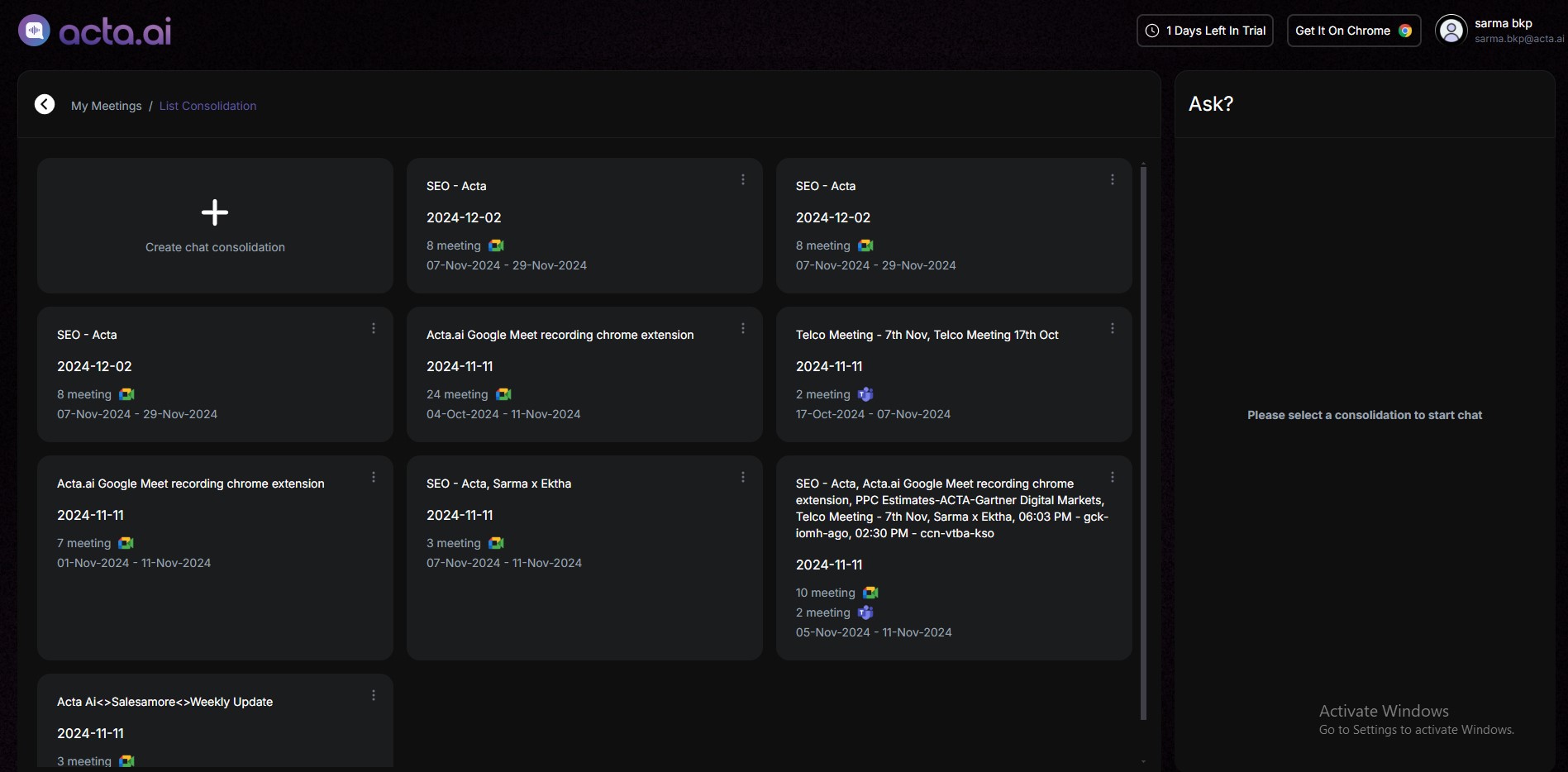Click sarma bkp account name
This screenshot has height=772, width=1568.
[x=1504, y=23]
